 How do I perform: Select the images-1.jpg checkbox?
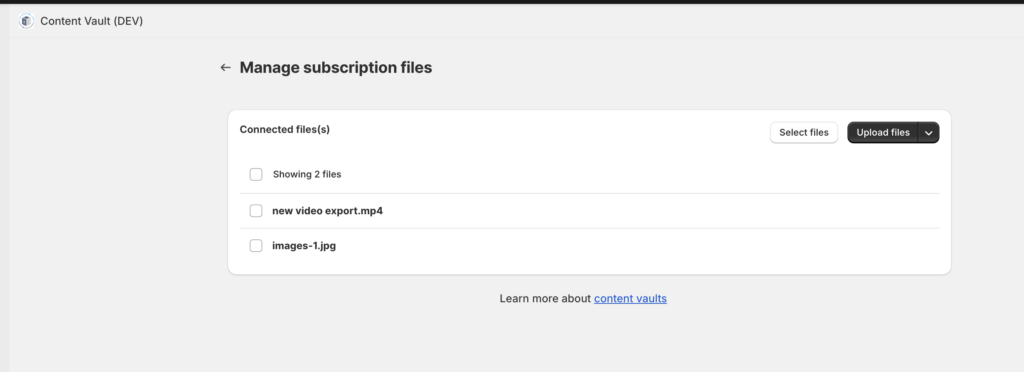pyautogui.click(x=256, y=246)
